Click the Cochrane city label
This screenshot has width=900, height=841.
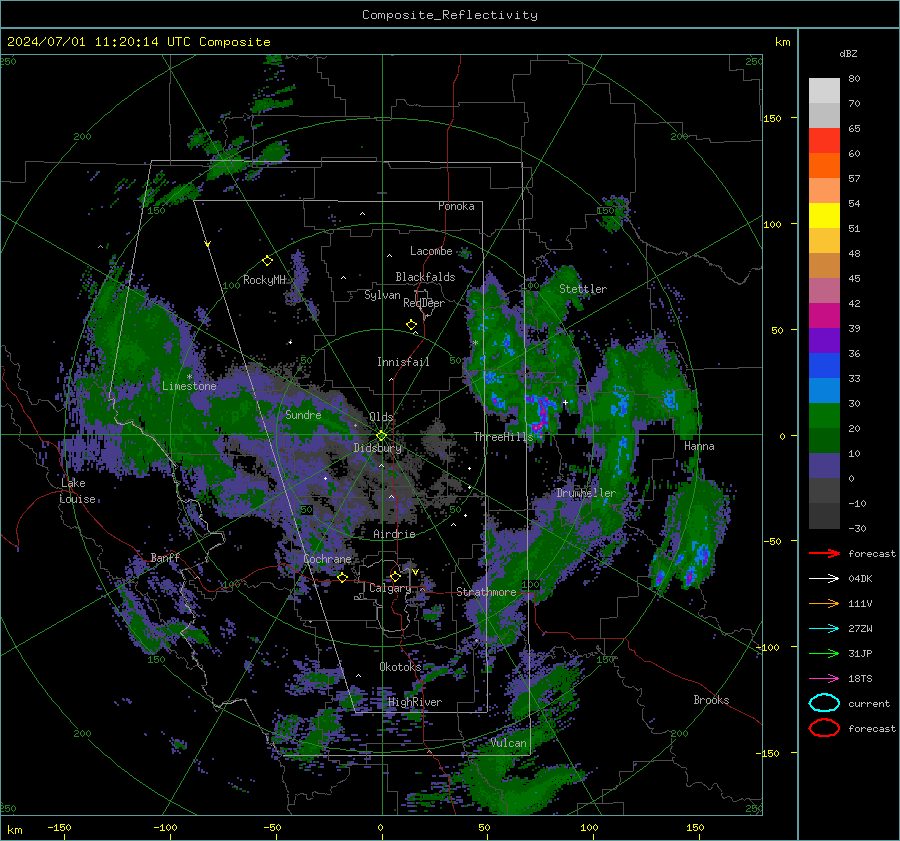tap(327, 559)
